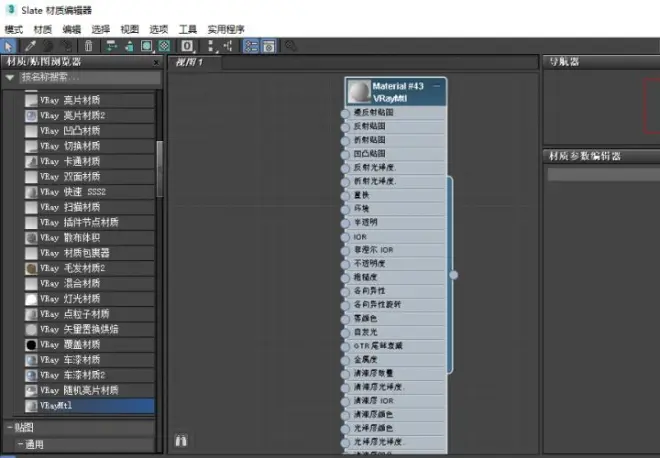Open the browser options dropdown arrow
This screenshot has width=660, height=458.
click(10, 77)
